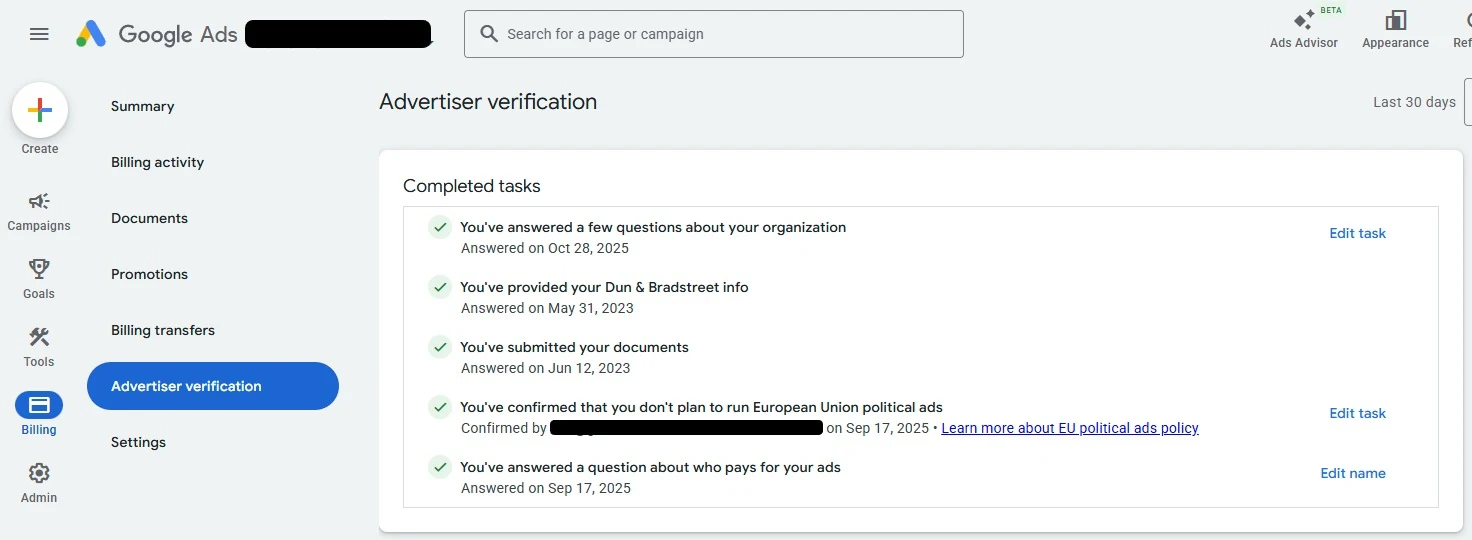Navigate to Billing activity
Image resolution: width=1472 pixels, height=540 pixels.
click(x=157, y=162)
